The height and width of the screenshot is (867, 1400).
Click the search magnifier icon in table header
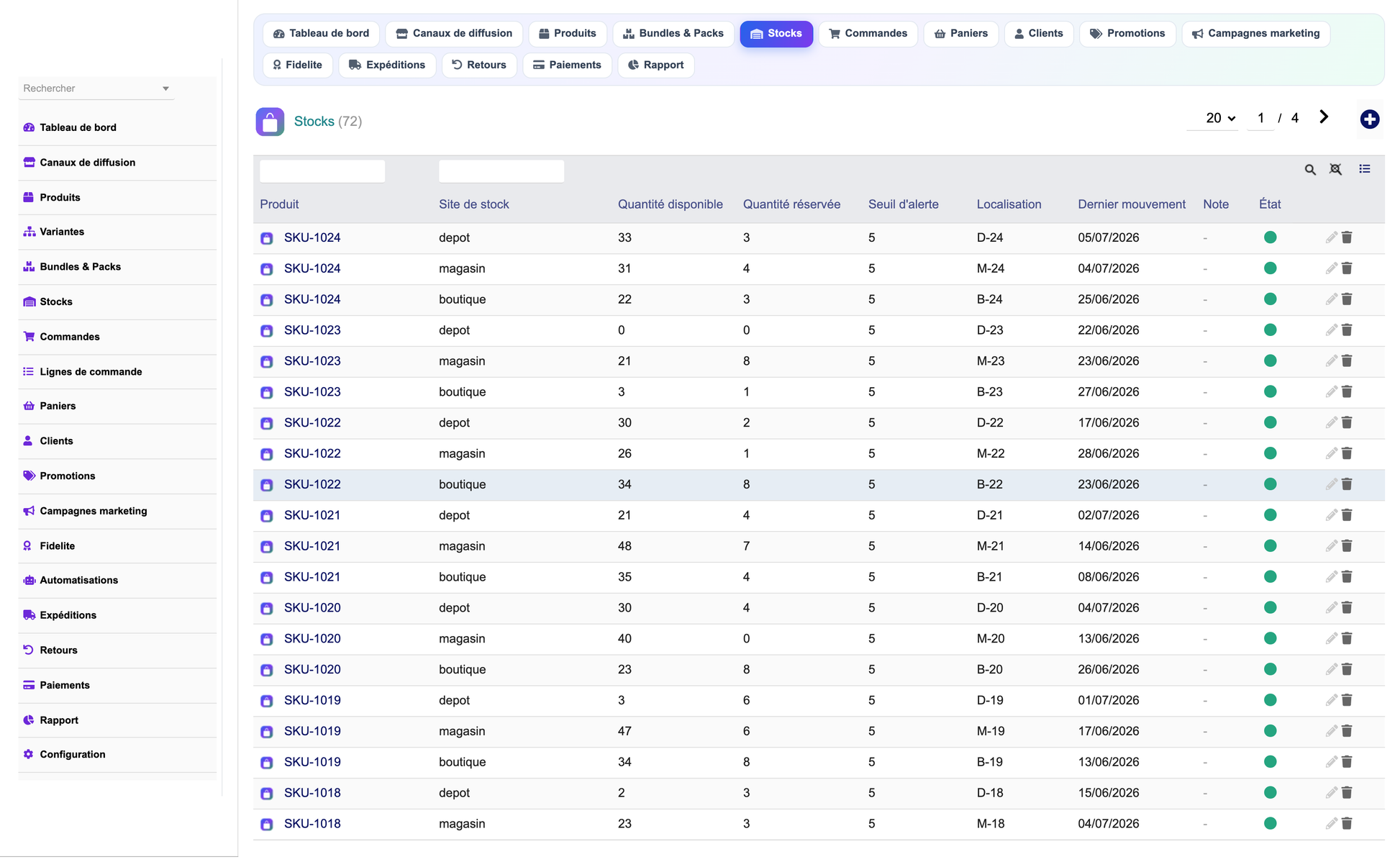1310,170
